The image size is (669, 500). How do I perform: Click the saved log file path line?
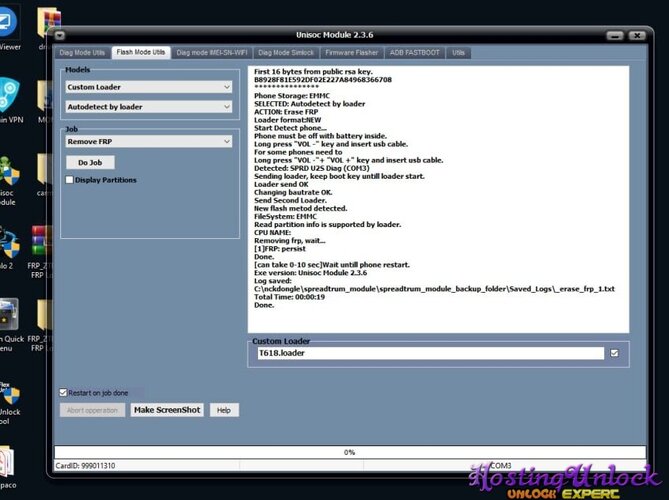[434, 289]
